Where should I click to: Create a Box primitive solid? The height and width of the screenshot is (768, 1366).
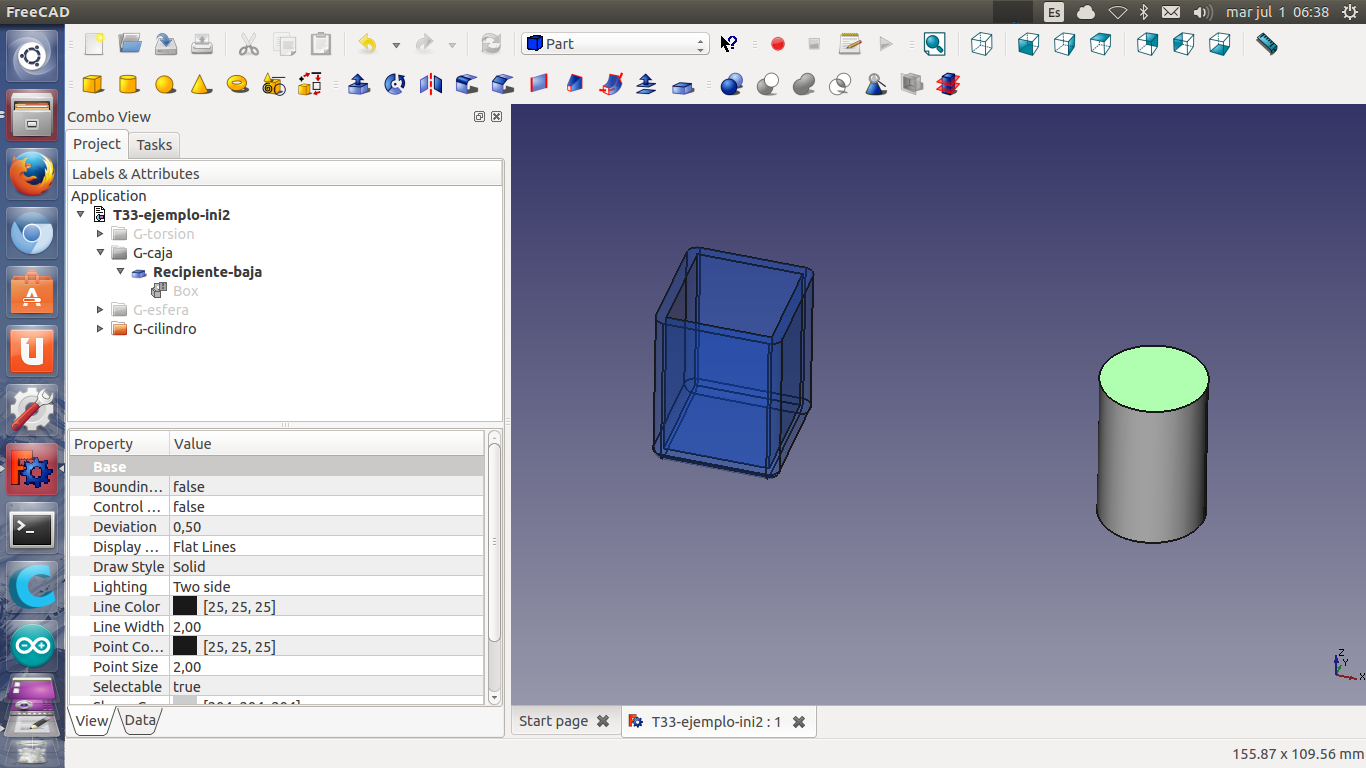coord(93,85)
